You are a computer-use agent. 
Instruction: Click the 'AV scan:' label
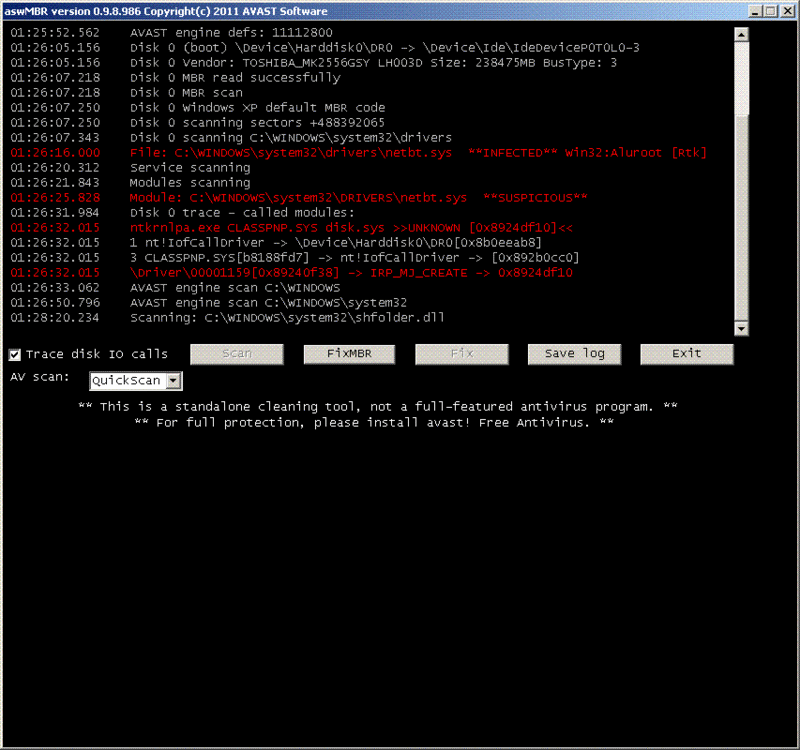tap(39, 378)
